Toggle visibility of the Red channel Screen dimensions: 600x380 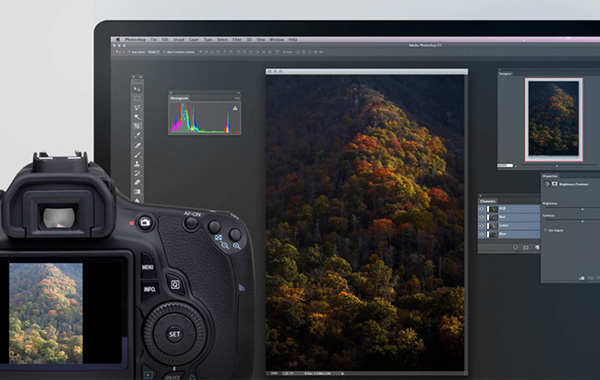coord(482,217)
